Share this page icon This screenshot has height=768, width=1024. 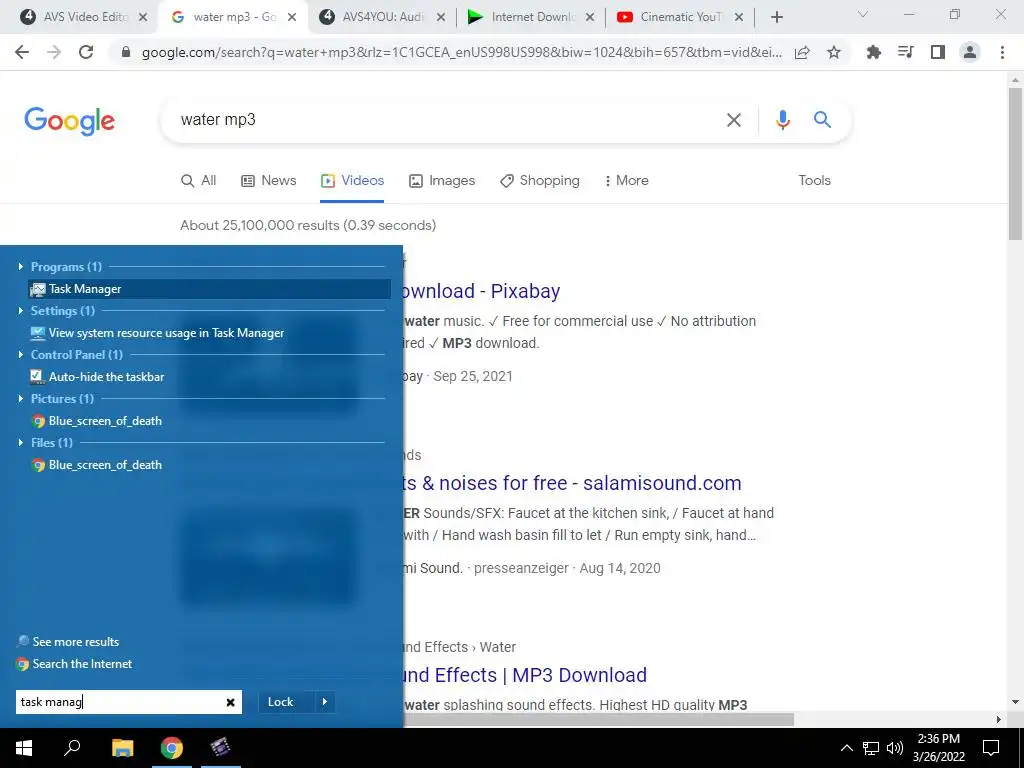click(x=802, y=52)
